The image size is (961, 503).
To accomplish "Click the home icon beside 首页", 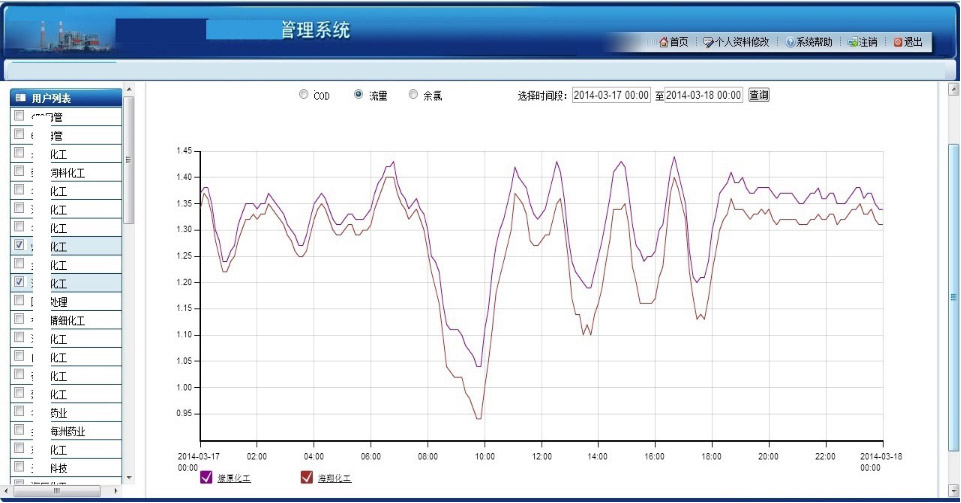I will pyautogui.click(x=663, y=42).
